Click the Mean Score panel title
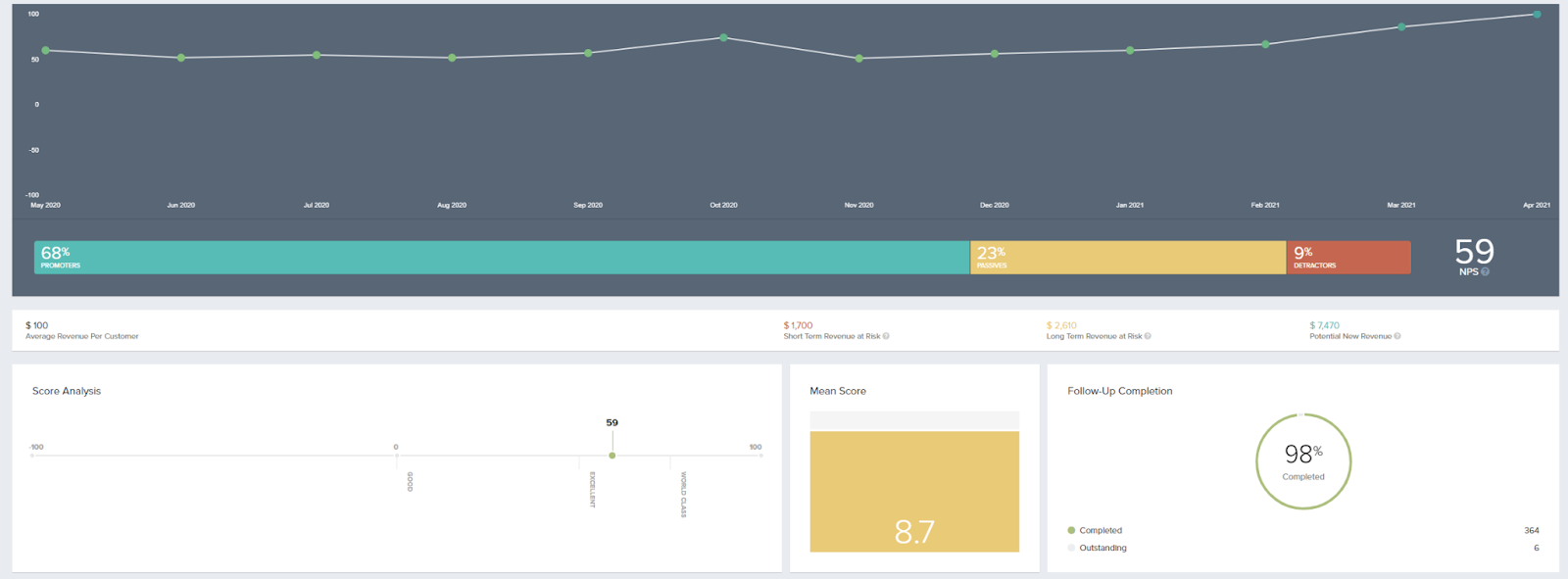Screen dimensions: 1568x579 click(x=838, y=391)
